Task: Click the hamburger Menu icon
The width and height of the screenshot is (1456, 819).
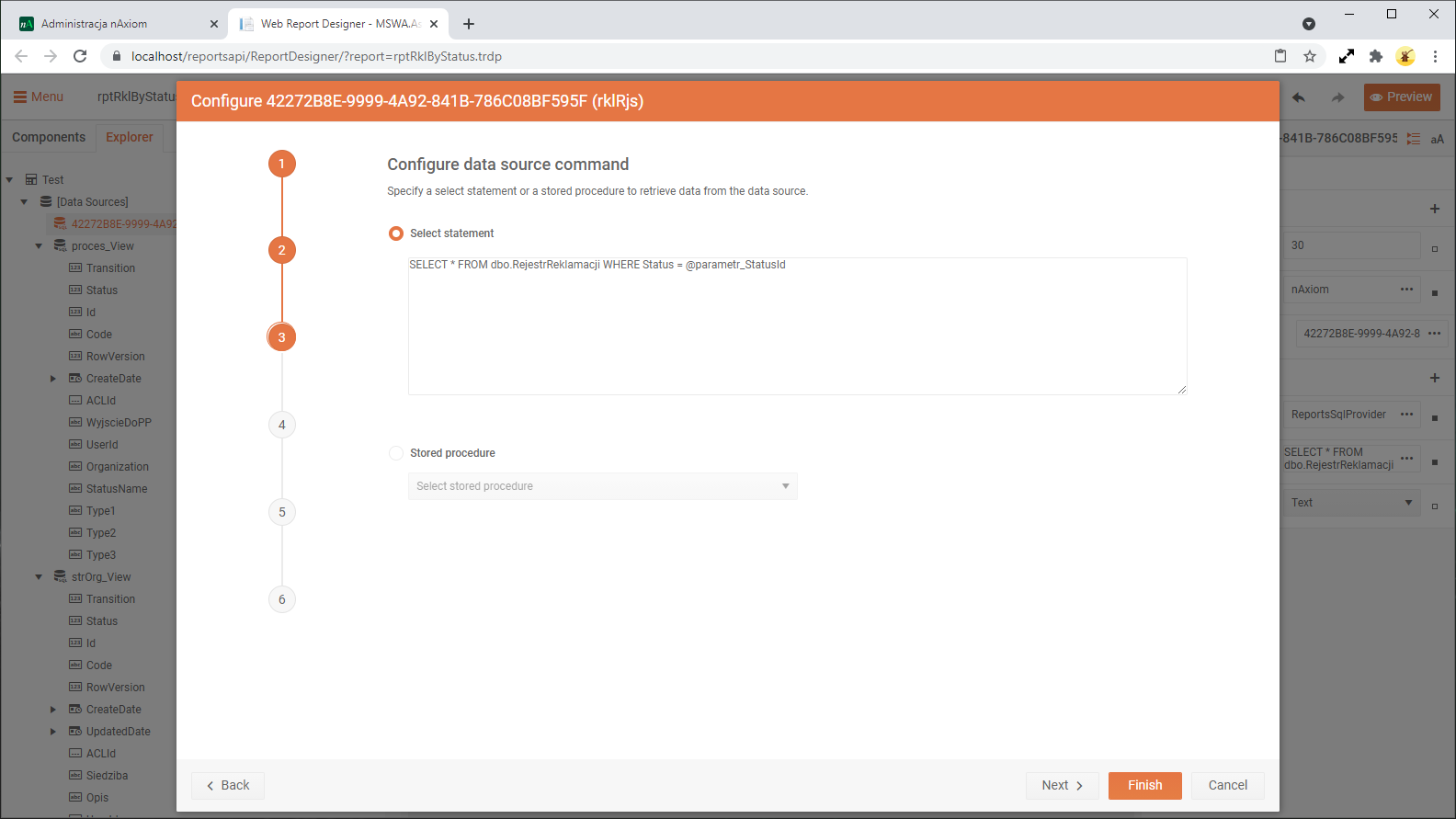Action: [20, 97]
